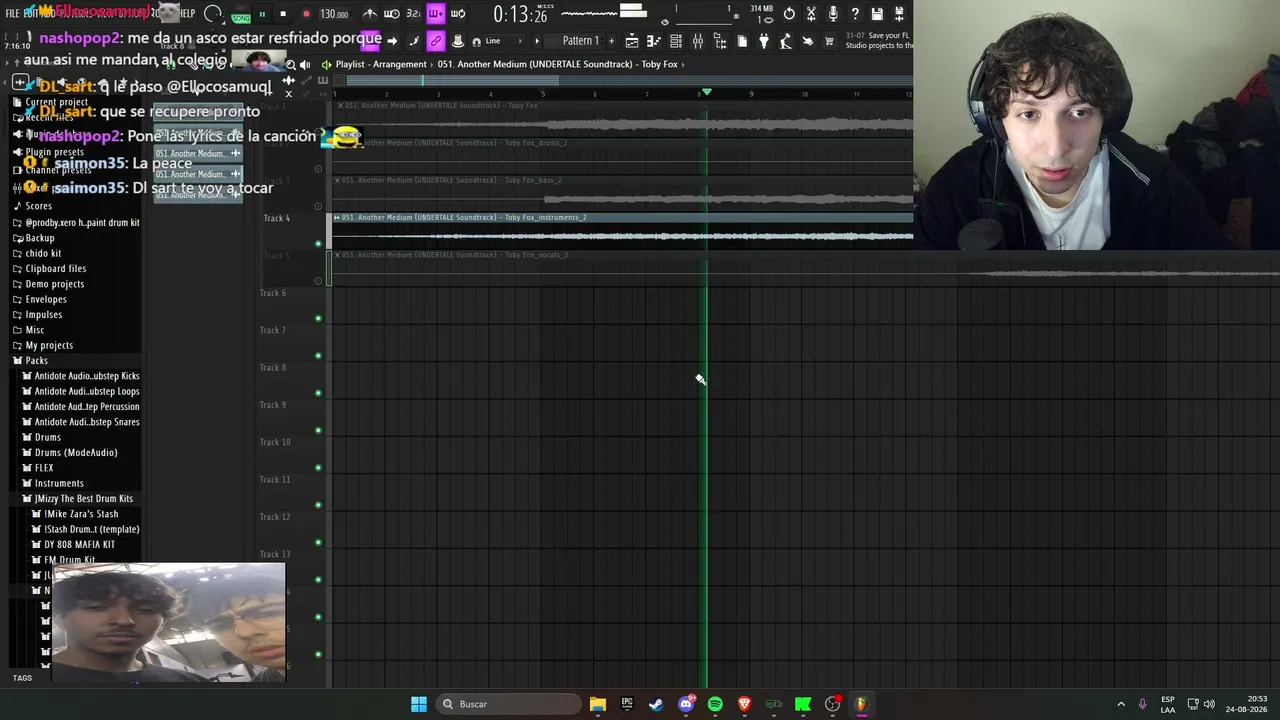
Task: Open the project files copy icon
Action: pos(742,41)
